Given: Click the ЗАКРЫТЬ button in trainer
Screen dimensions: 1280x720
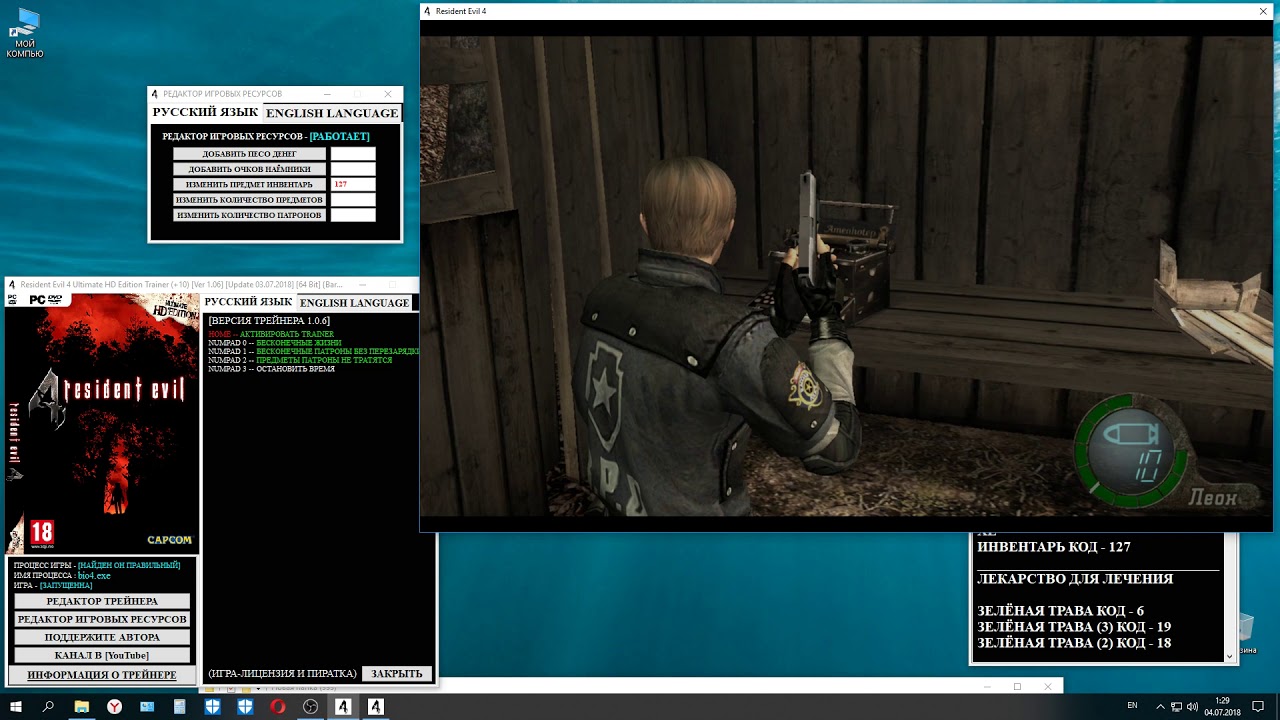Looking at the screenshot, I should point(397,674).
